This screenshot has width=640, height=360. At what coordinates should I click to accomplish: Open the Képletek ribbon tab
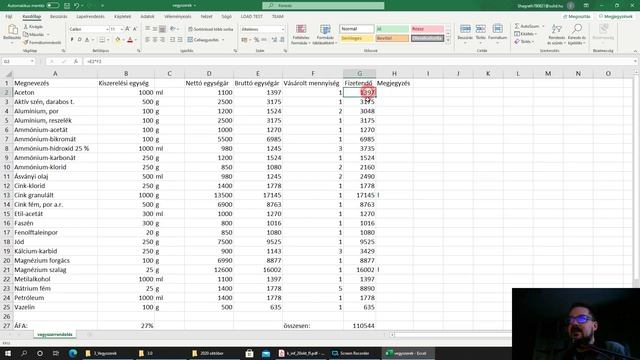coord(122,17)
